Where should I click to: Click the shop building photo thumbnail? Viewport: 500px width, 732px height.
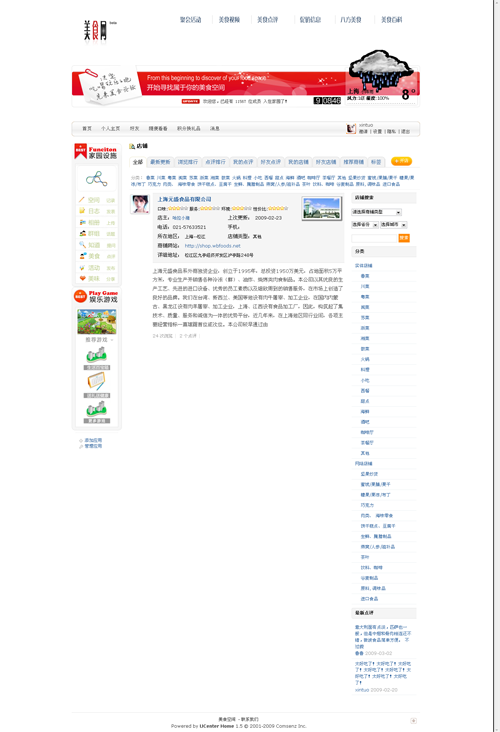(321, 208)
